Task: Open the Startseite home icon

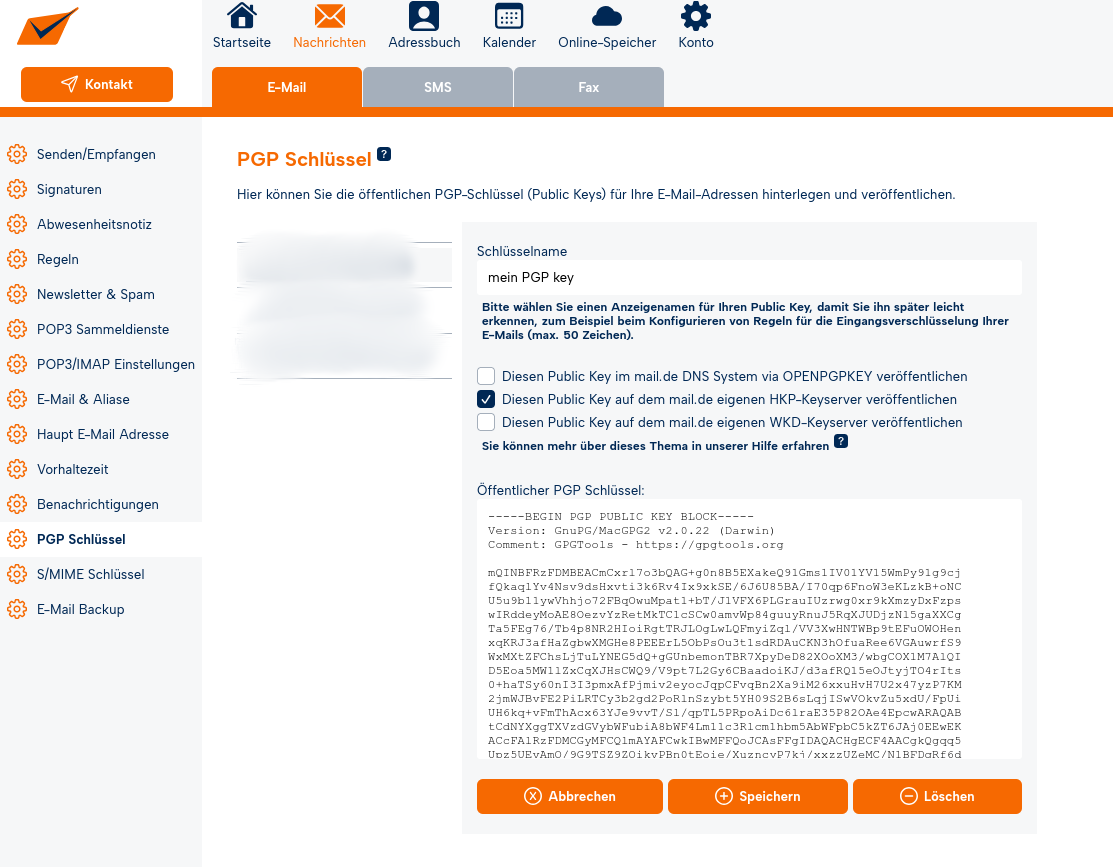Action: pyautogui.click(x=241, y=17)
